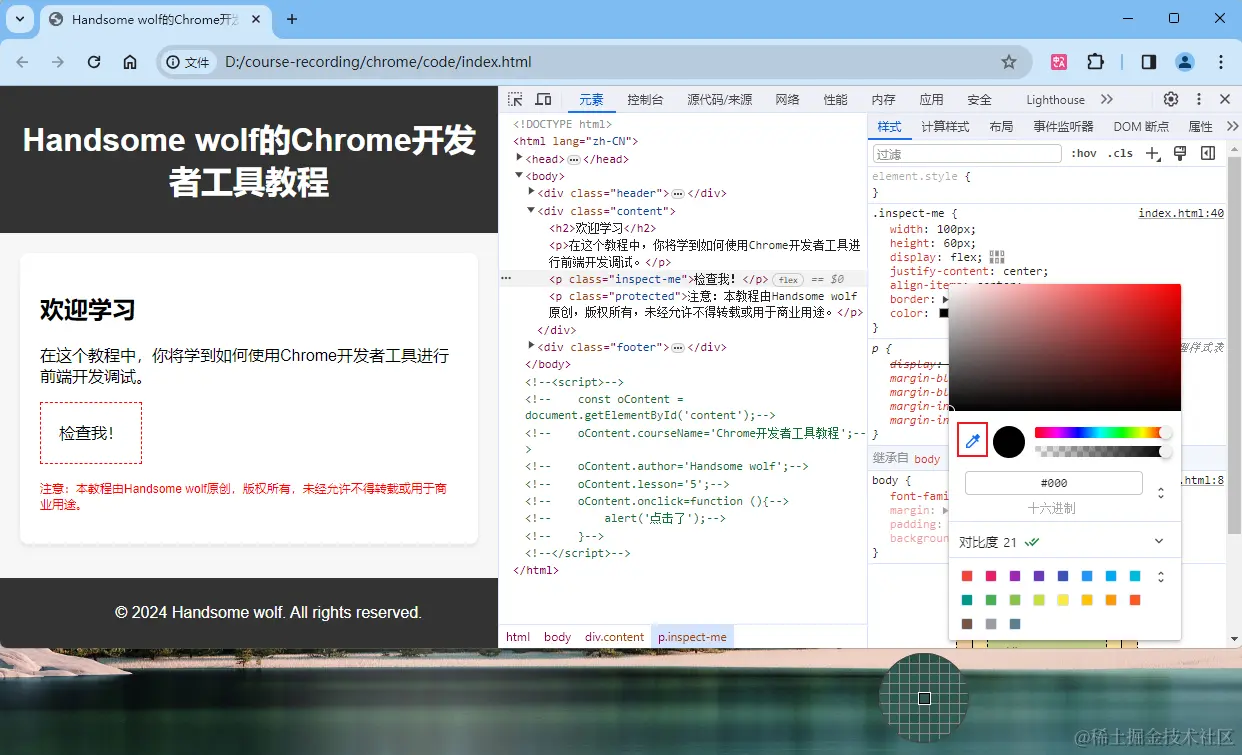
Task: Click the ellipsis in div class footer
Action: point(677,348)
